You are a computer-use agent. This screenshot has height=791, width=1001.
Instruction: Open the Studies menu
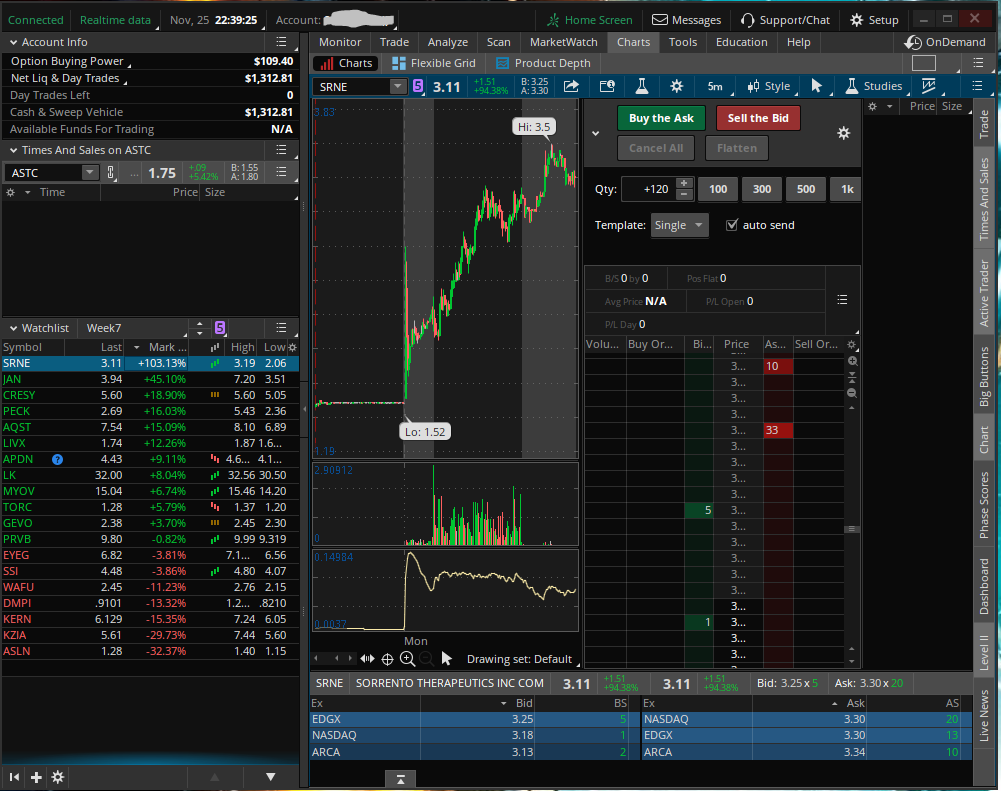click(873, 86)
